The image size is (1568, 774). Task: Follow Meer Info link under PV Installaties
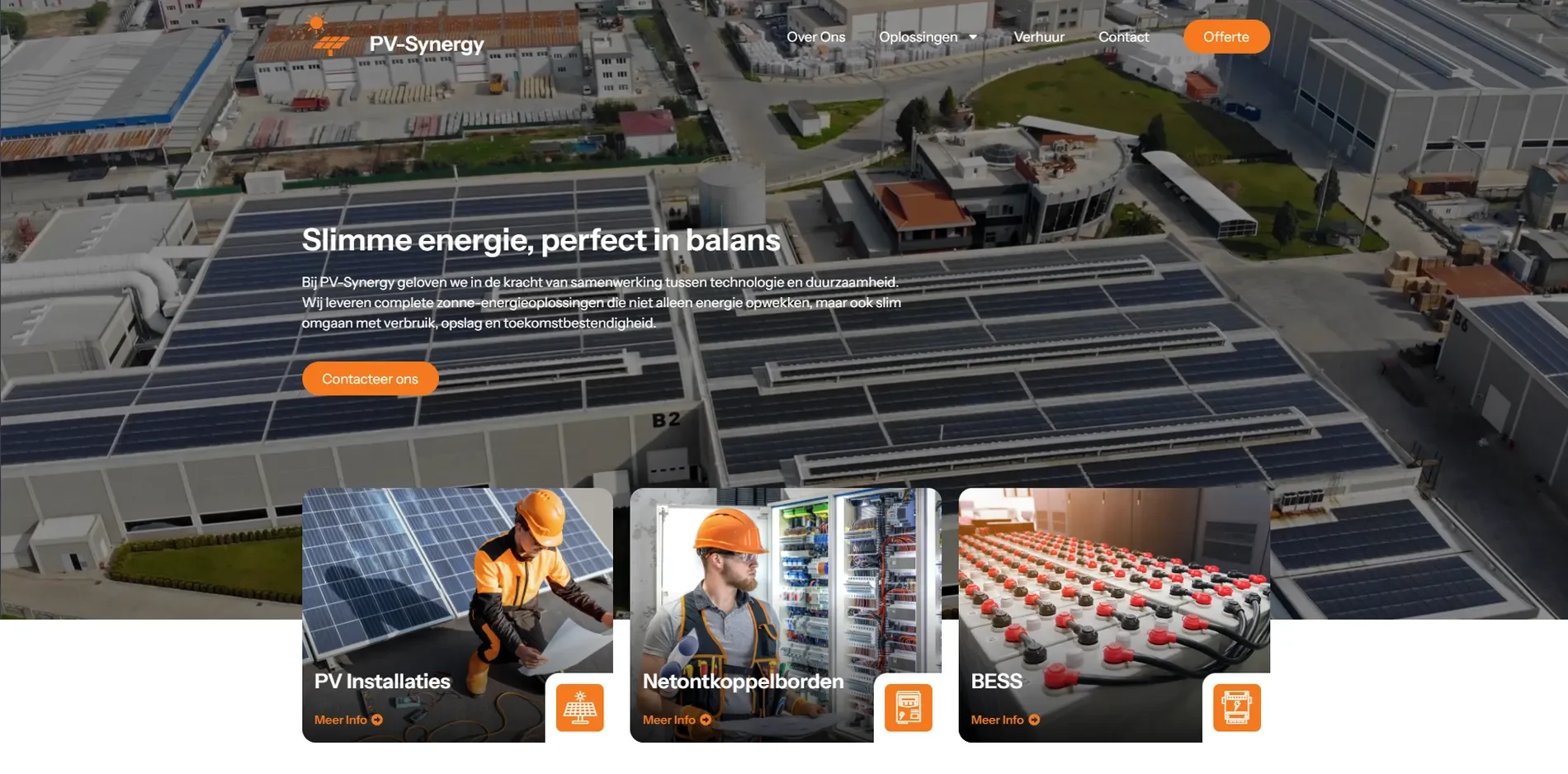[x=341, y=720]
